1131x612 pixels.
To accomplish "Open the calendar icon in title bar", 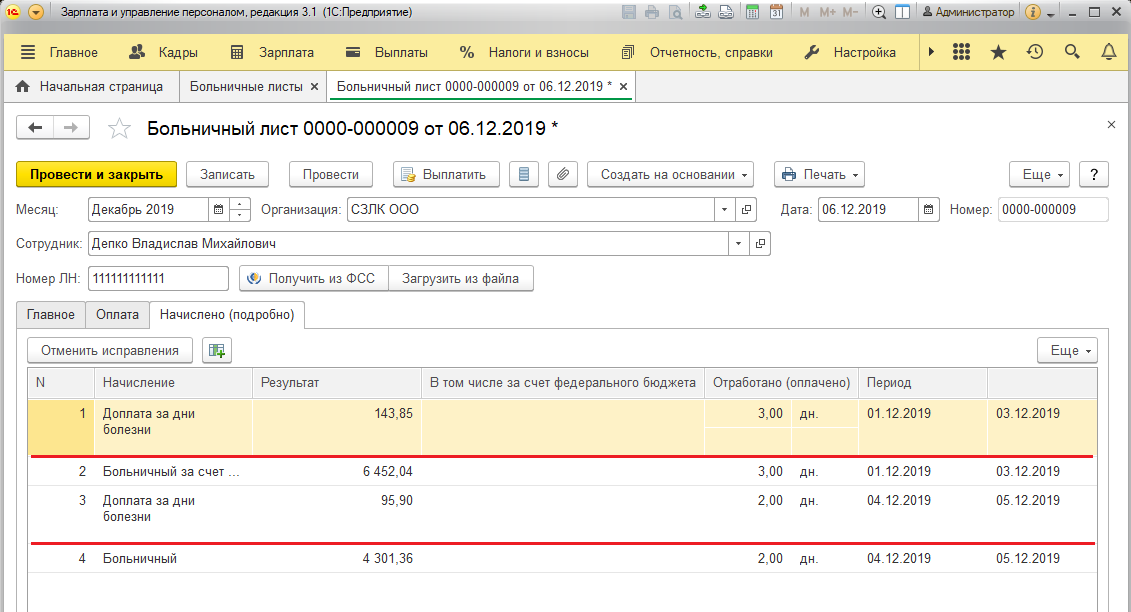I will (x=776, y=12).
